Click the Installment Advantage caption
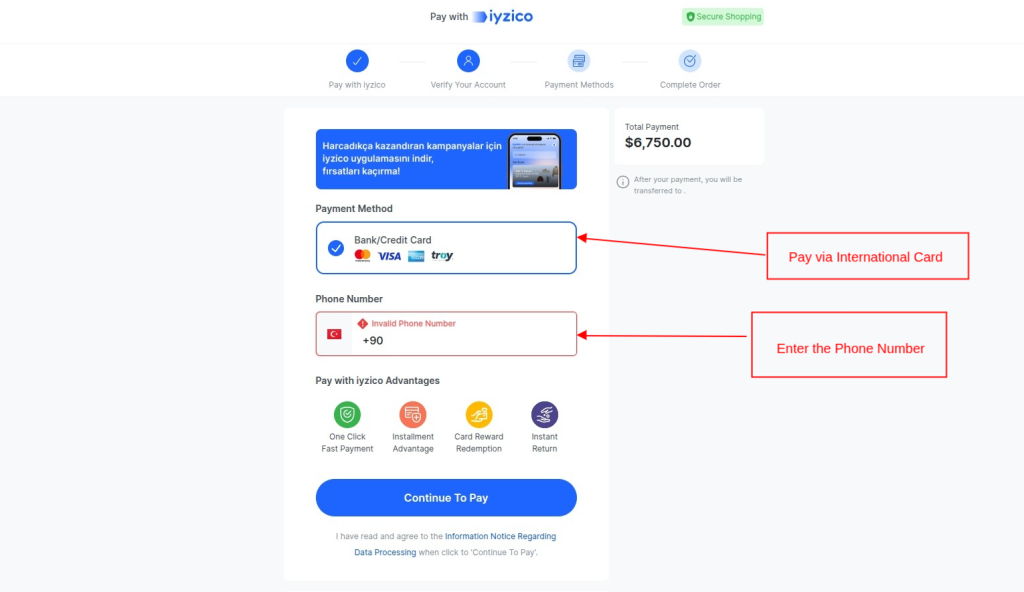Viewport: 1024px width, 592px height. click(x=413, y=442)
